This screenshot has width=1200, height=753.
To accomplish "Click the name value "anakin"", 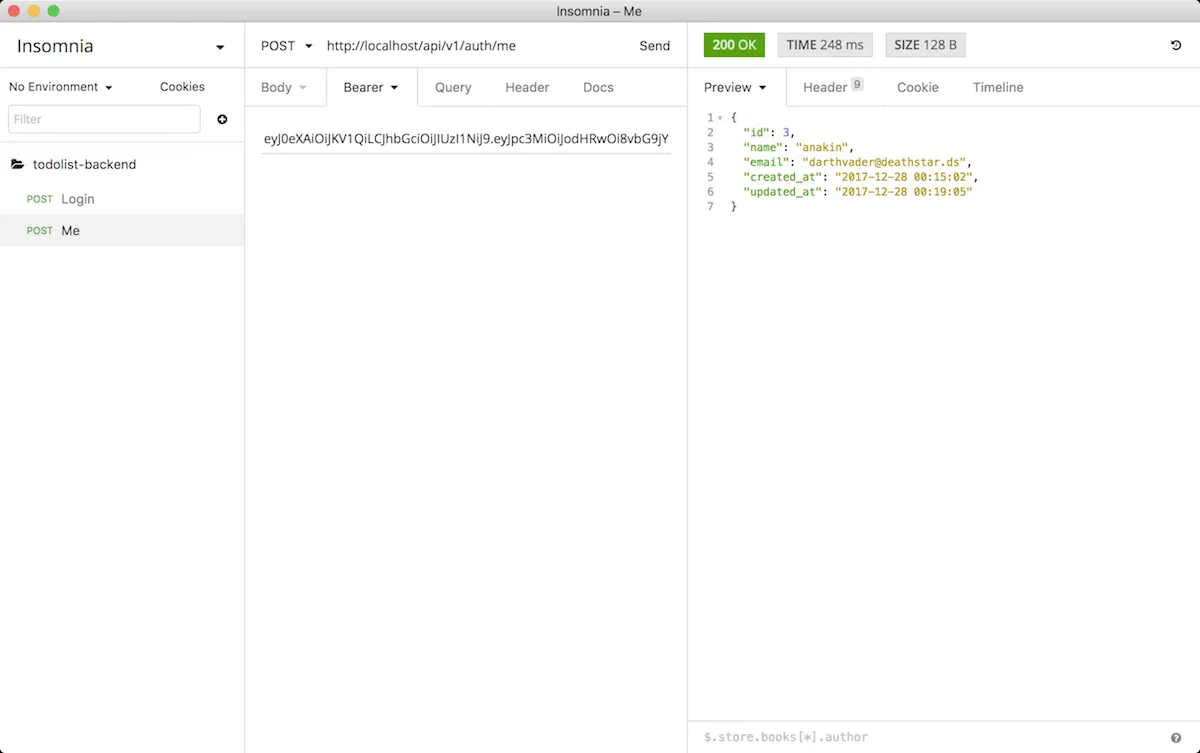I will pyautogui.click(x=822, y=147).
